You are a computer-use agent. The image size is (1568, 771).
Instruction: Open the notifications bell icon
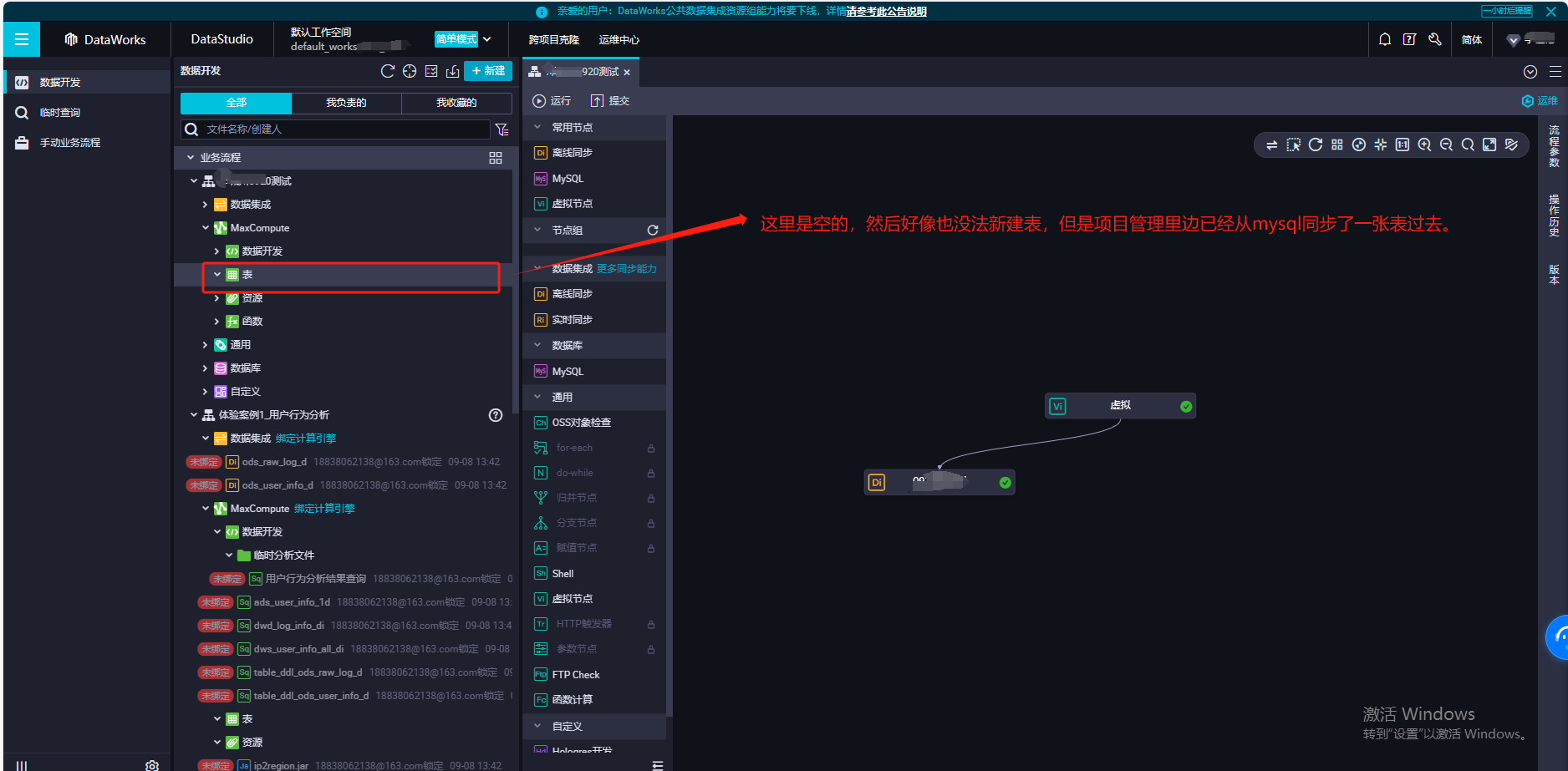coord(1385,39)
